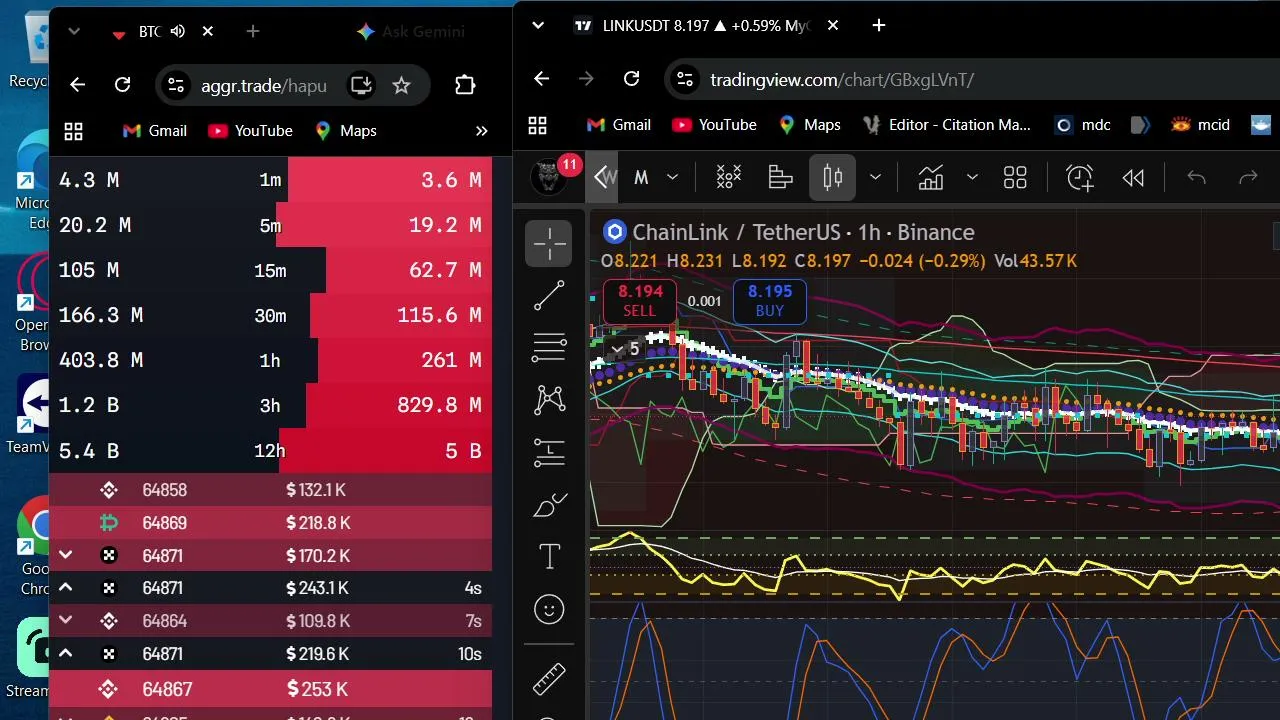Image resolution: width=1280 pixels, height=720 pixels.
Task: Open the forecasting and measurement tools
Action: 549,452
